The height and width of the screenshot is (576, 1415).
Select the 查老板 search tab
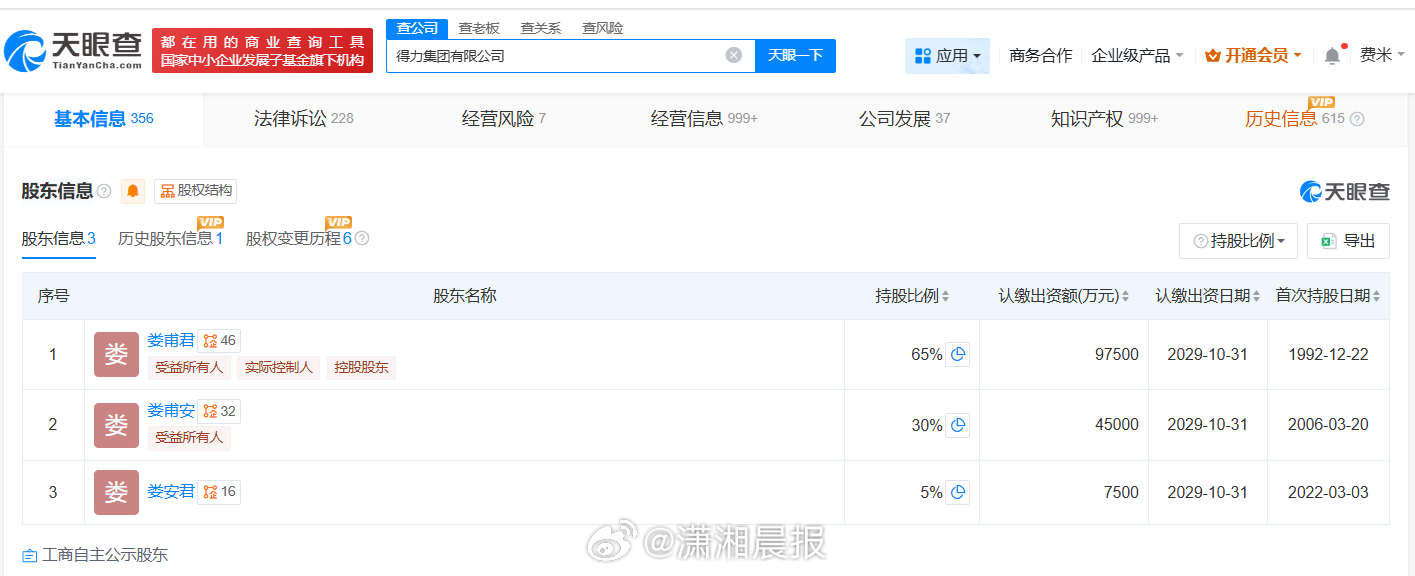coord(479,28)
